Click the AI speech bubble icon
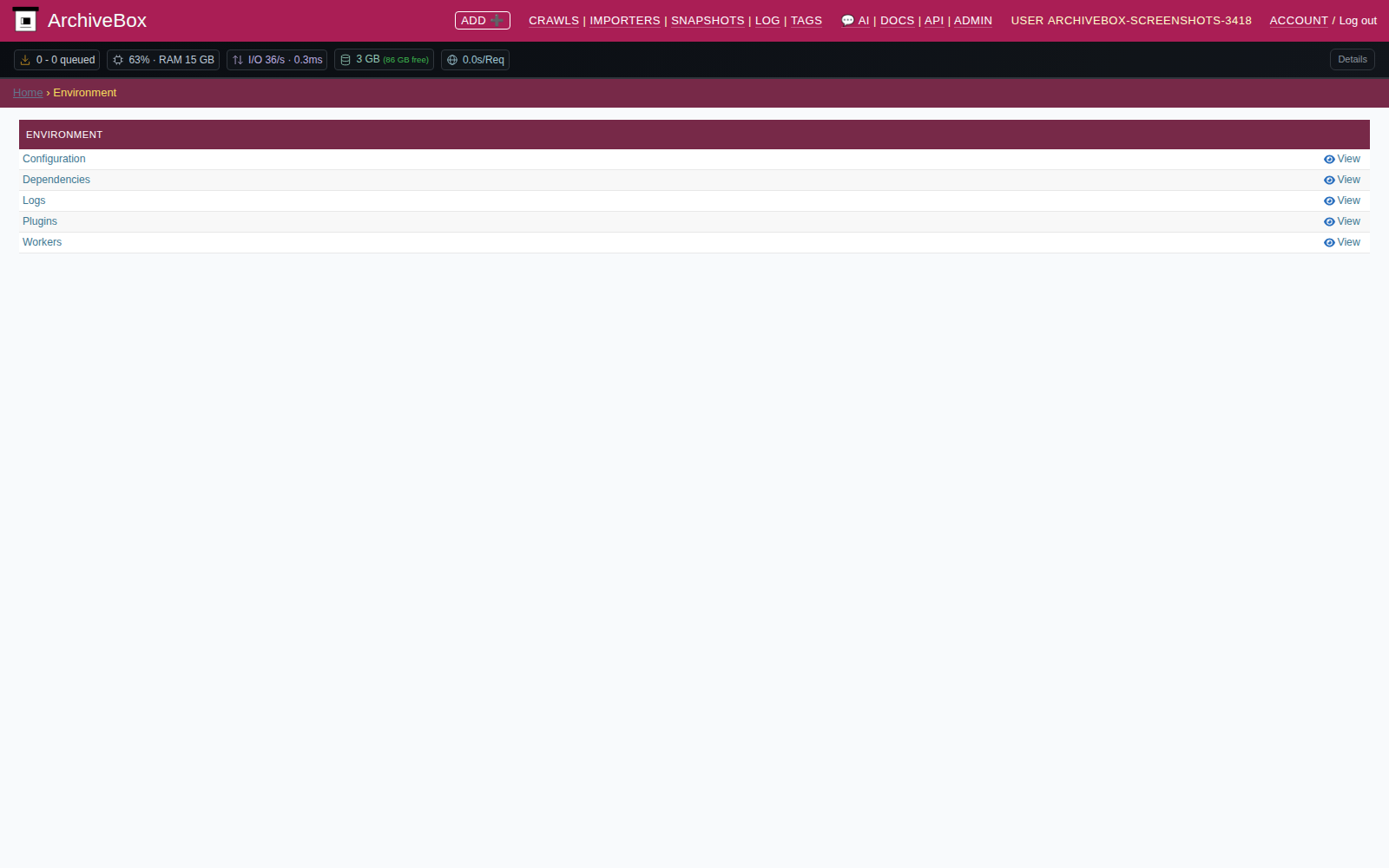Image resolution: width=1389 pixels, height=868 pixels. 847,21
